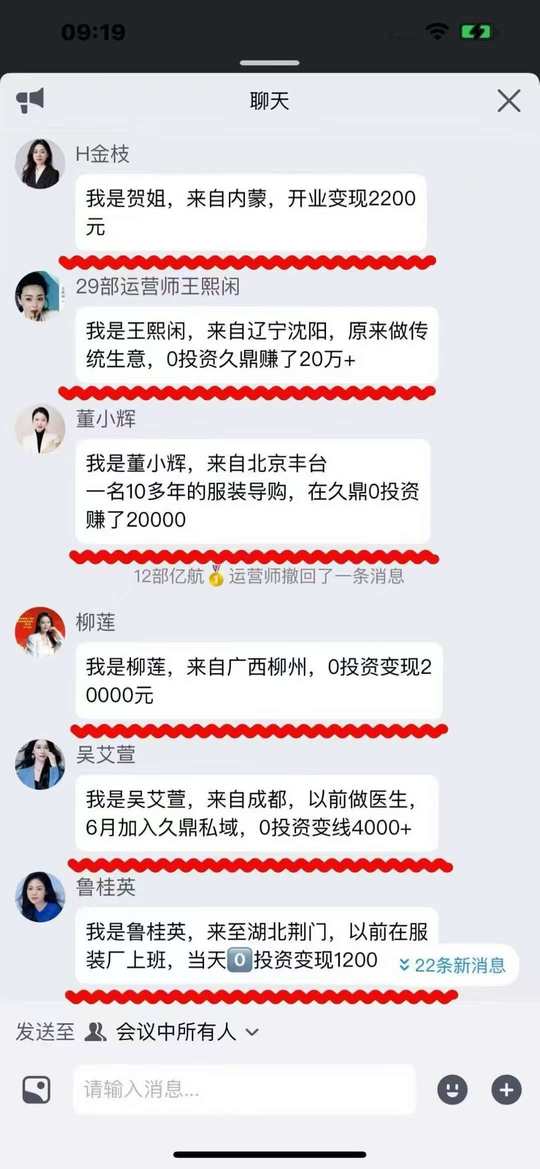
Task: Tap the chat sheet drag handle
Action: coord(269,63)
